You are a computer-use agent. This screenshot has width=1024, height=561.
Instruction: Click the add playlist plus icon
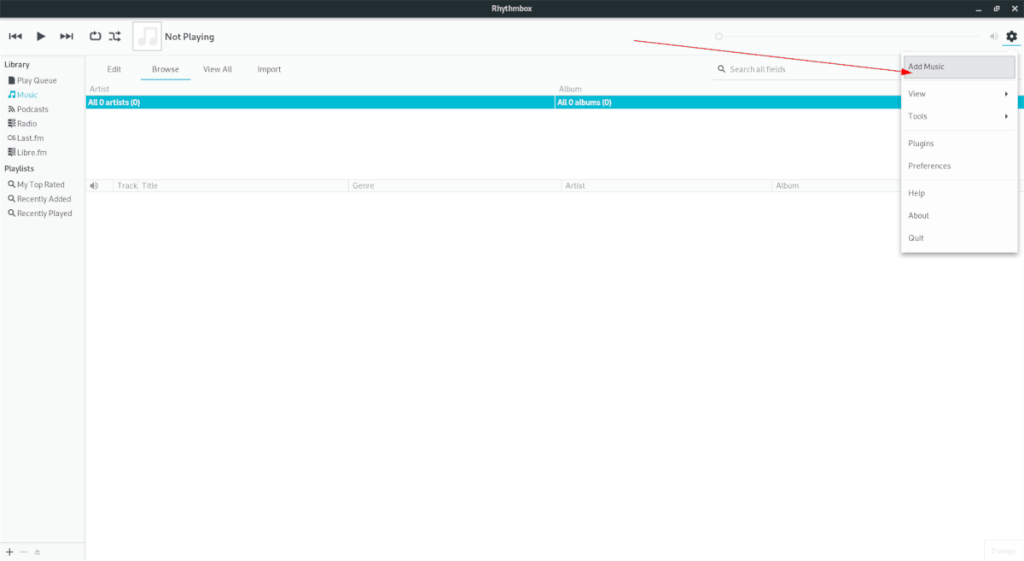[x=10, y=552]
